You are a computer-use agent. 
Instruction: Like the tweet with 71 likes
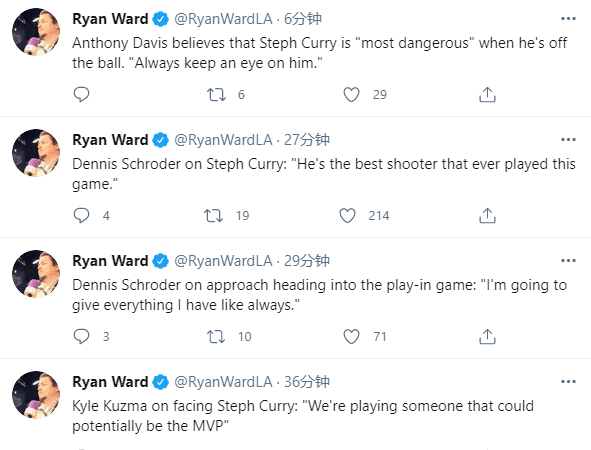[x=351, y=337]
